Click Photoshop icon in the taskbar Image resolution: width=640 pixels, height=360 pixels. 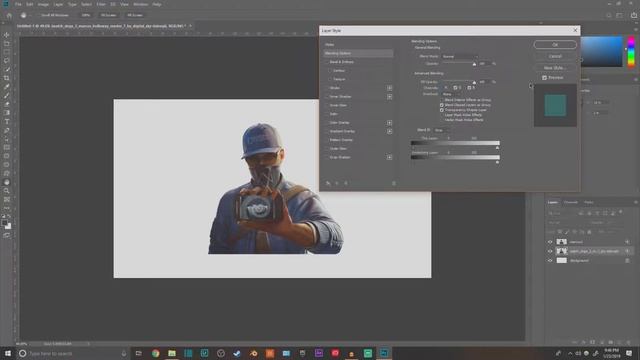coord(384,353)
